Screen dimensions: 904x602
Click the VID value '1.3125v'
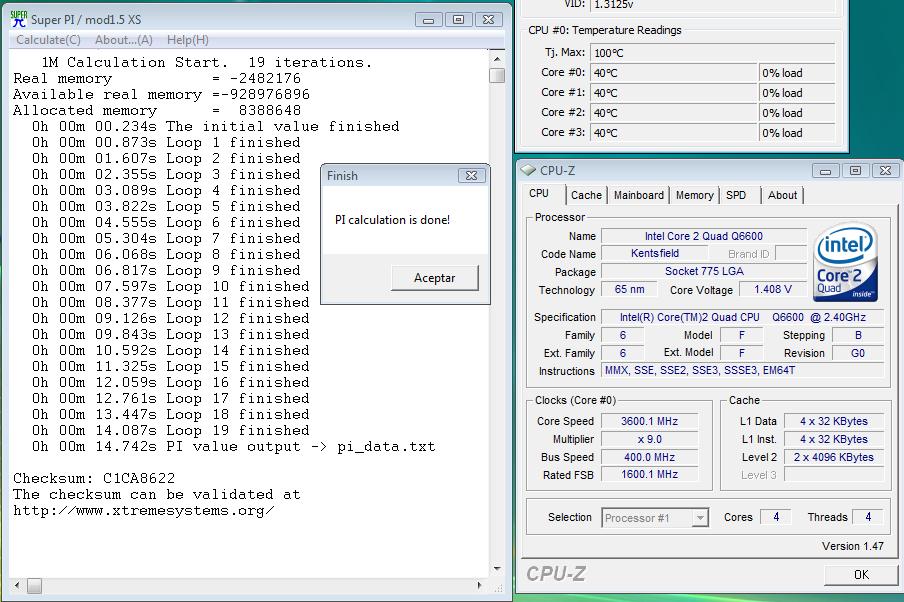713,5
